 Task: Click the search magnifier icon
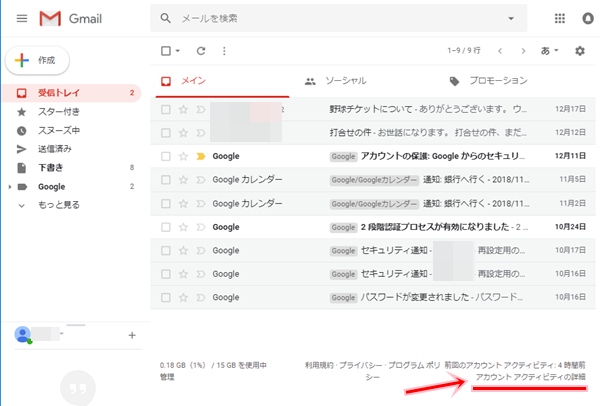[165, 18]
